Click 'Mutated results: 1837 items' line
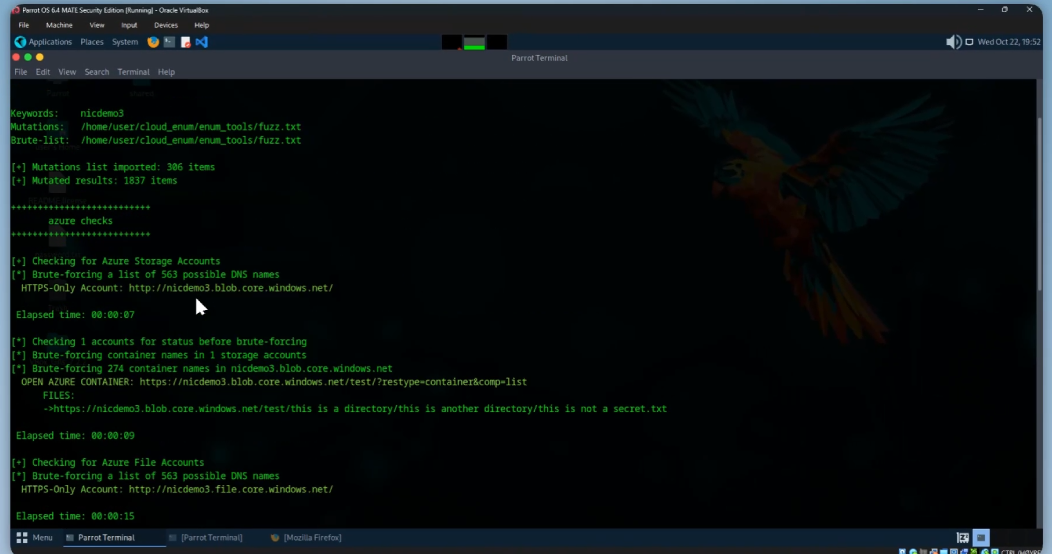This screenshot has height=554, width=1052. pyautogui.click(x=94, y=180)
